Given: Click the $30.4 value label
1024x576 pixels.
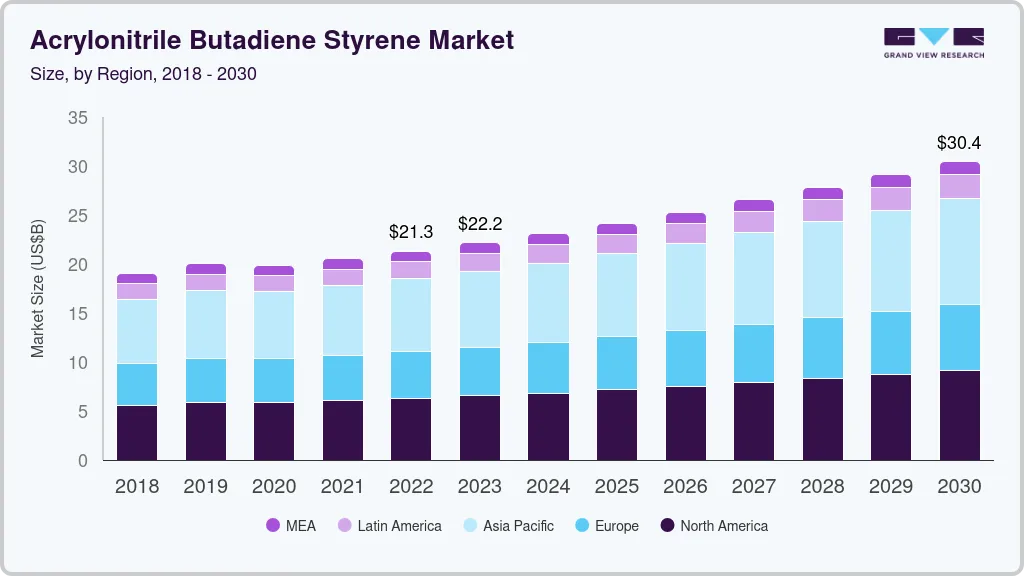Looking at the screenshot, I should 960,143.
